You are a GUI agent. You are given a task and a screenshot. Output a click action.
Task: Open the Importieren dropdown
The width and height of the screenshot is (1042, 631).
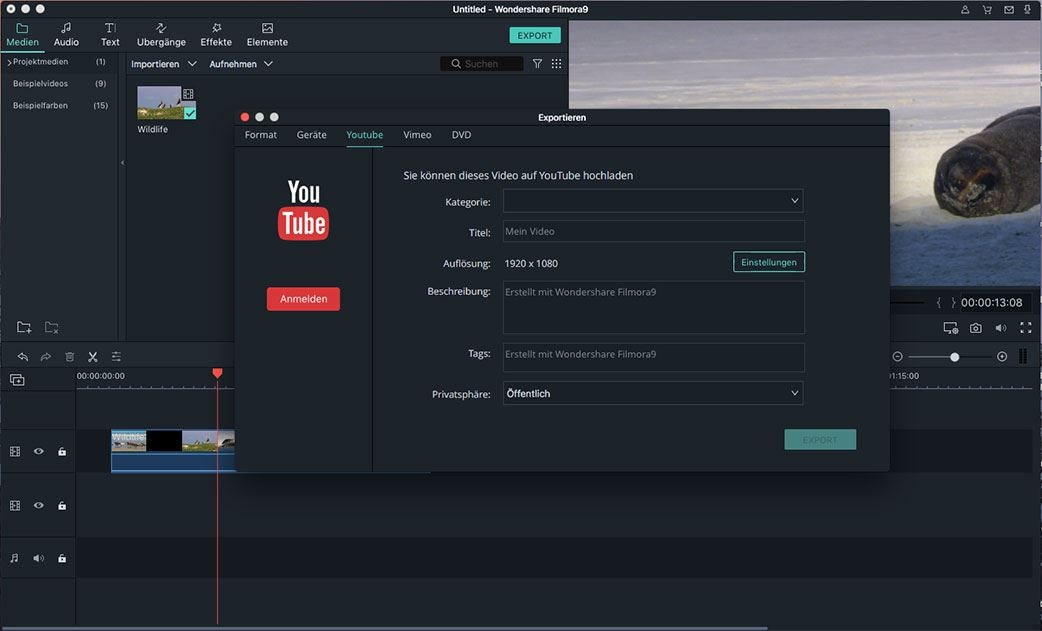163,64
